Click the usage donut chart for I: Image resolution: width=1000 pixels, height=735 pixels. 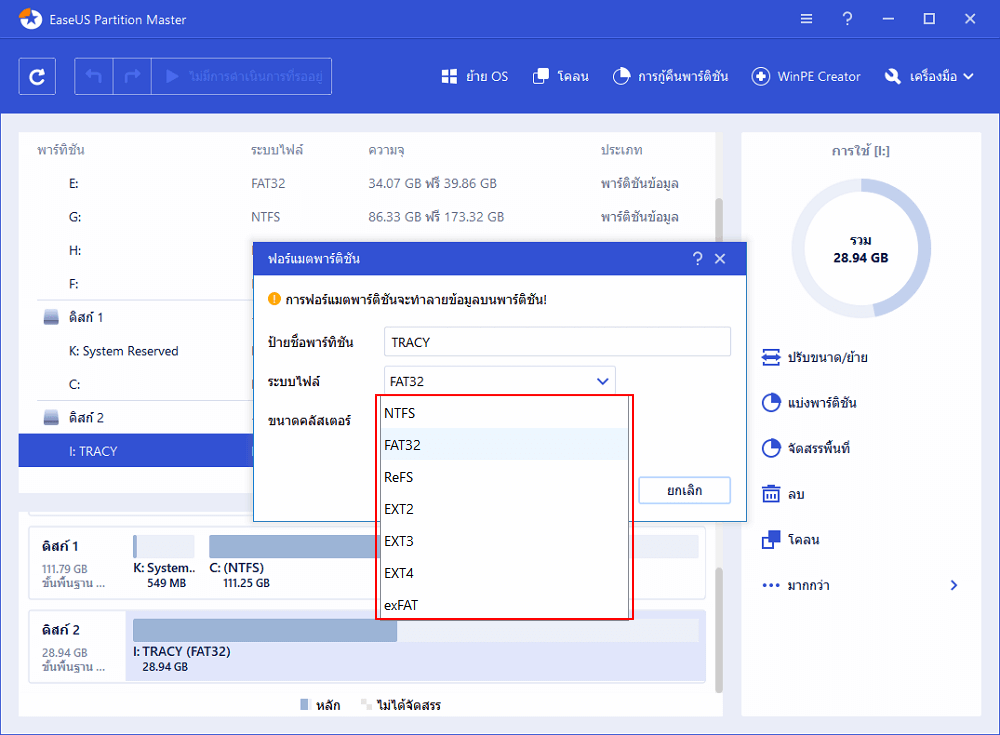[x=861, y=249]
